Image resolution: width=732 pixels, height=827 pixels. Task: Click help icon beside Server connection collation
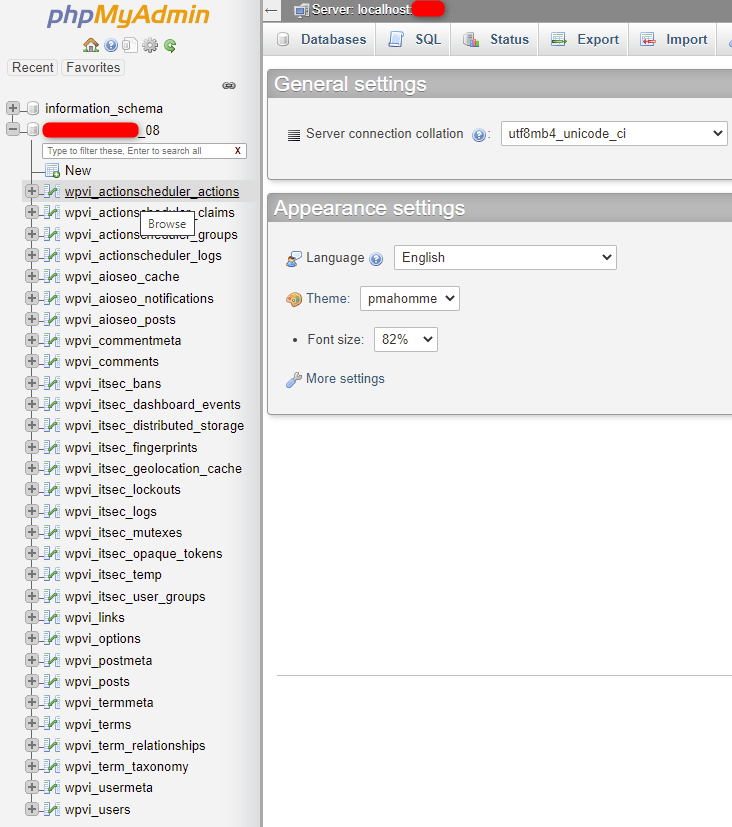[x=479, y=135]
